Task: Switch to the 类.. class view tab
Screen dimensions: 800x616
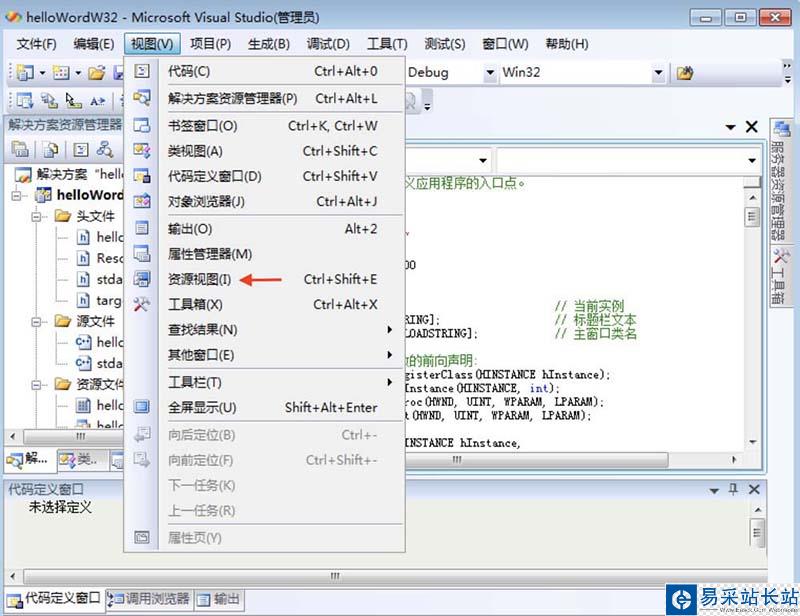Action: point(81,460)
